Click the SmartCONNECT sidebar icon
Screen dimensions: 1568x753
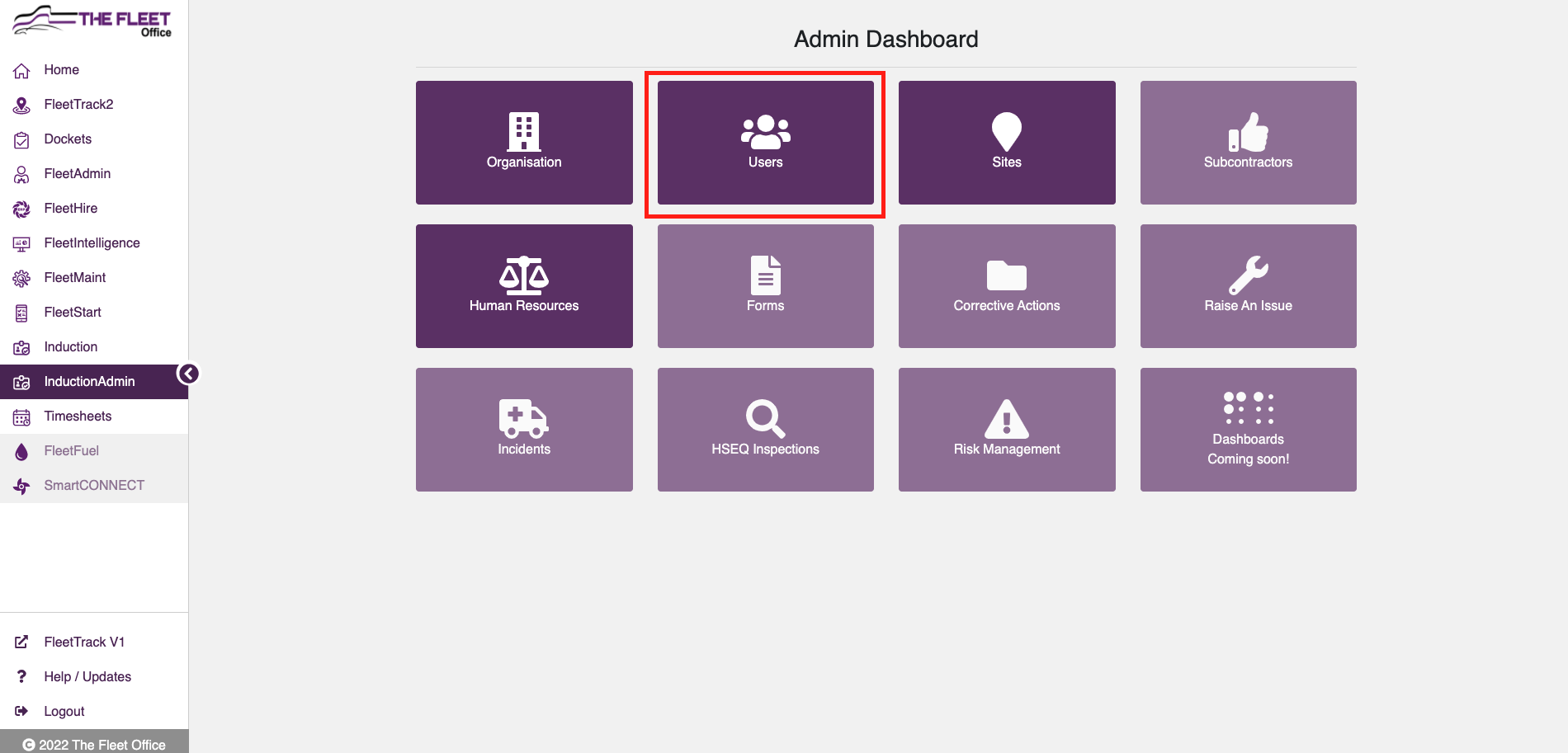pyautogui.click(x=21, y=487)
